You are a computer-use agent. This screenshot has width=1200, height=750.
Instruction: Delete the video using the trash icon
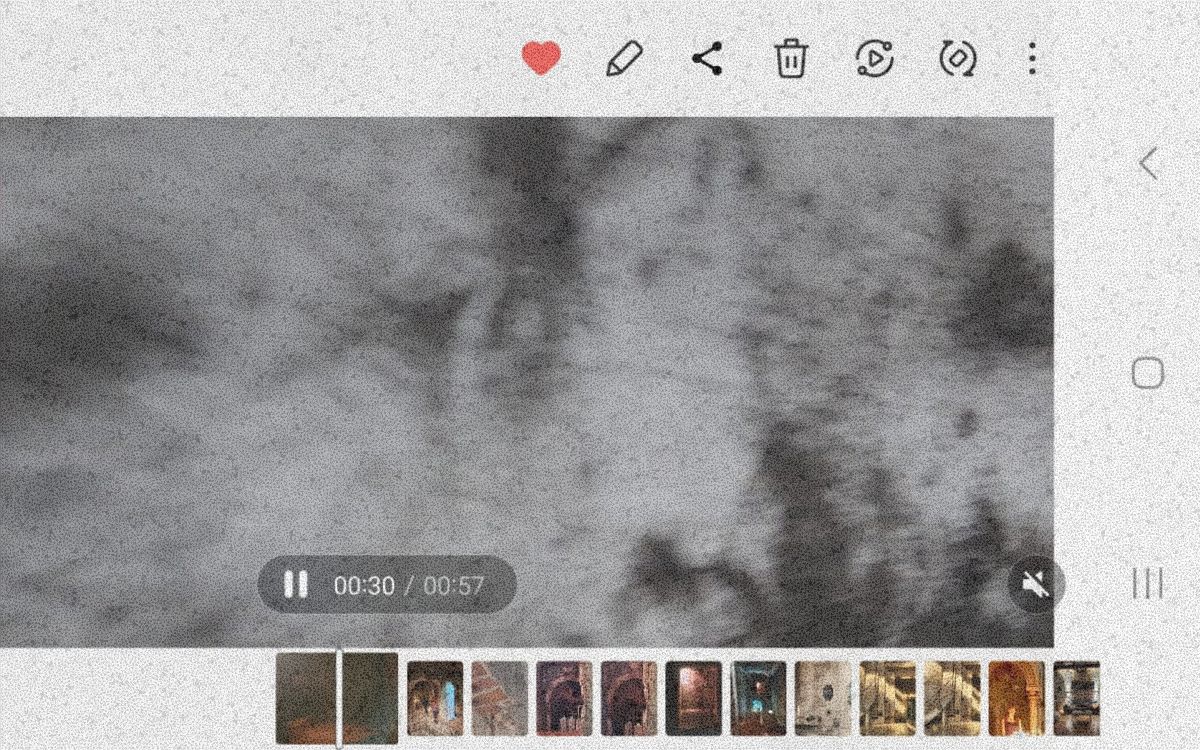coord(791,59)
